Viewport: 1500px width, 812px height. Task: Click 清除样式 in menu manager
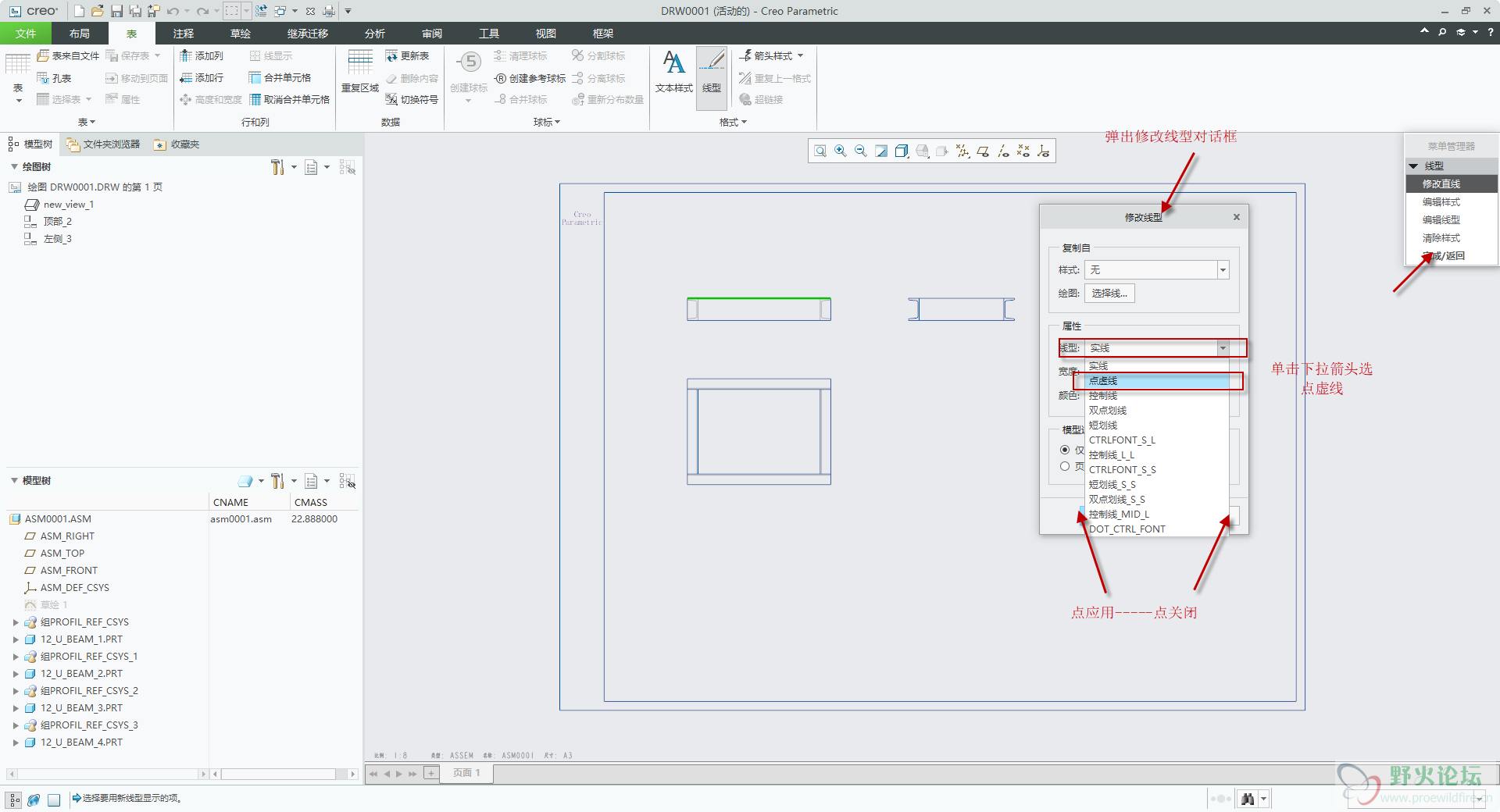1452,238
